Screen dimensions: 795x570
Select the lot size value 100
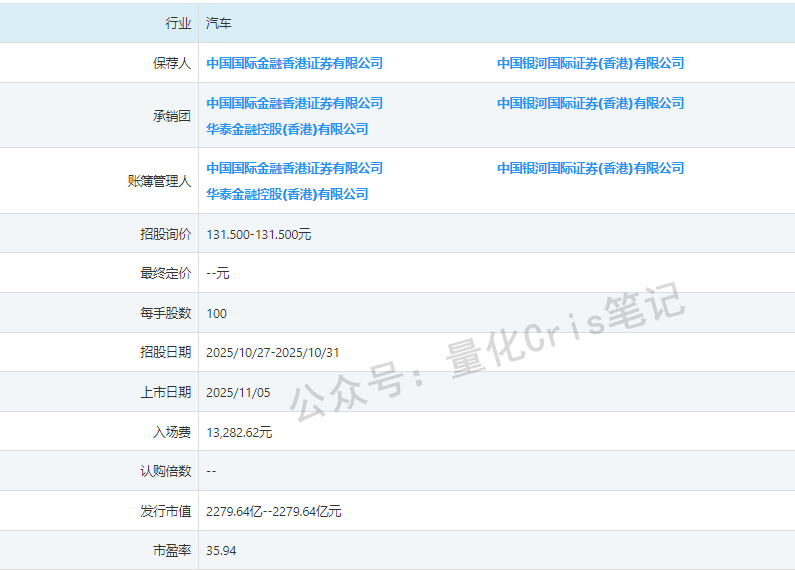[x=216, y=314]
